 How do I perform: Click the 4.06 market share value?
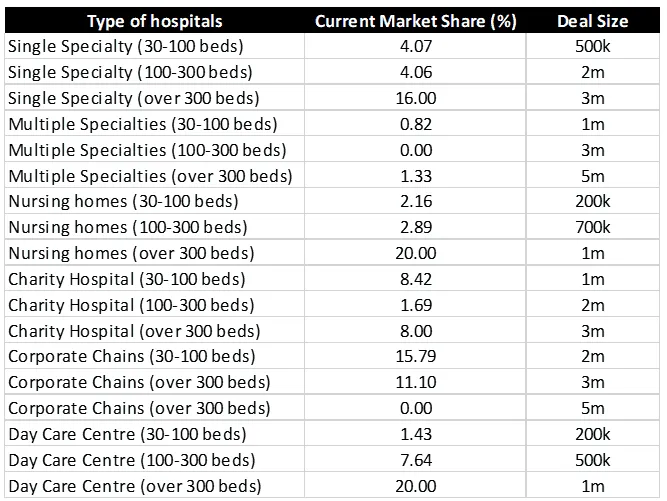(x=415, y=72)
